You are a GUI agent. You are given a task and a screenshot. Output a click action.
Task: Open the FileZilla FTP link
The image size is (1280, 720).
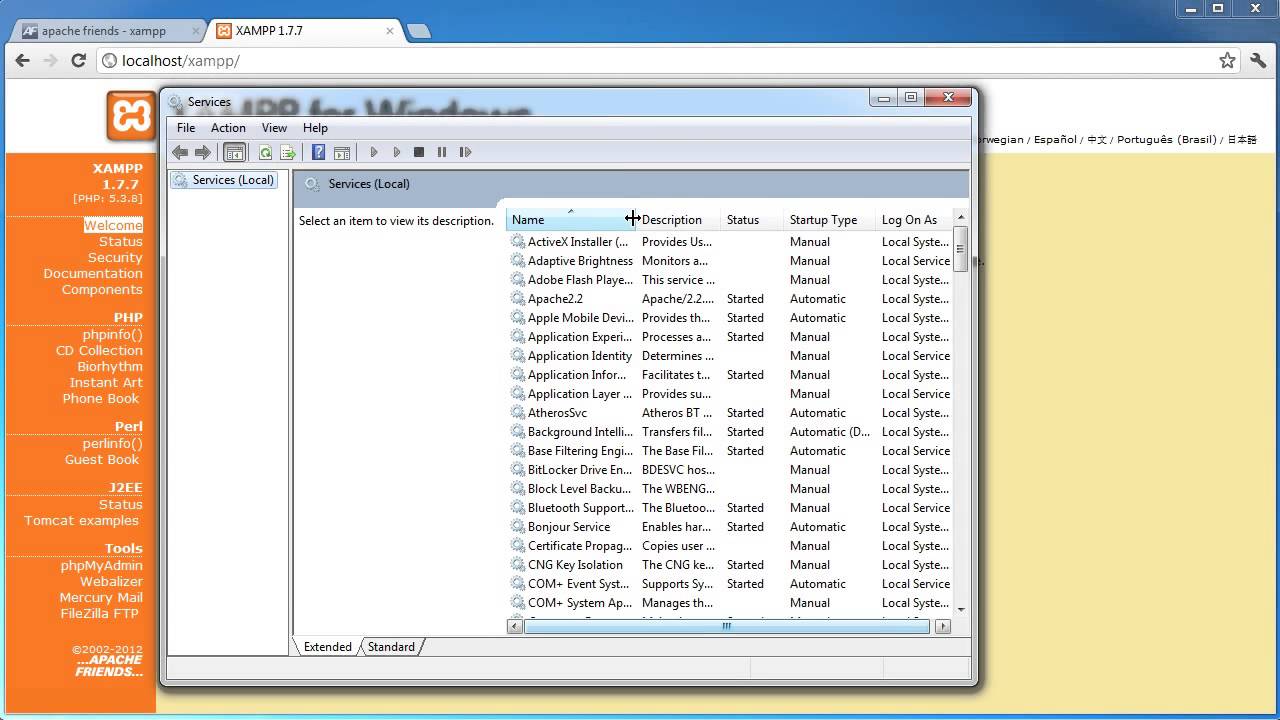tap(99, 613)
